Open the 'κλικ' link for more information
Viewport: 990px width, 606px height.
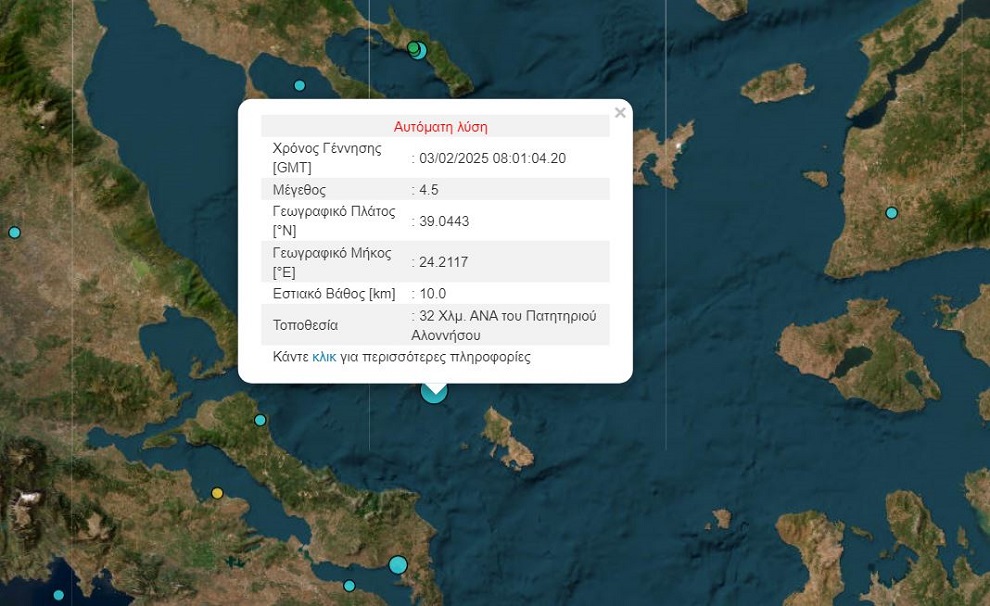[324, 357]
